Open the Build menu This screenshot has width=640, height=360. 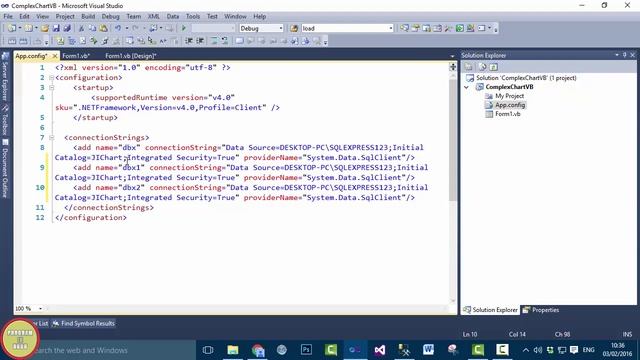coord(88,16)
